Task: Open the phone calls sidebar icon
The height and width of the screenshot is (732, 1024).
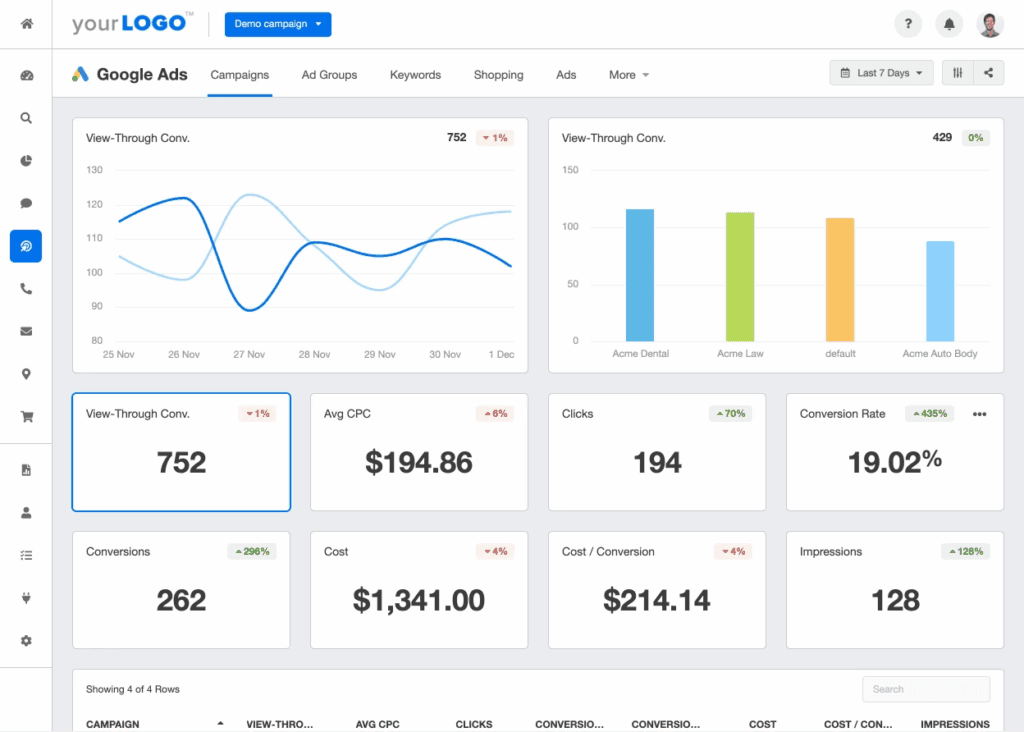Action: pos(25,288)
